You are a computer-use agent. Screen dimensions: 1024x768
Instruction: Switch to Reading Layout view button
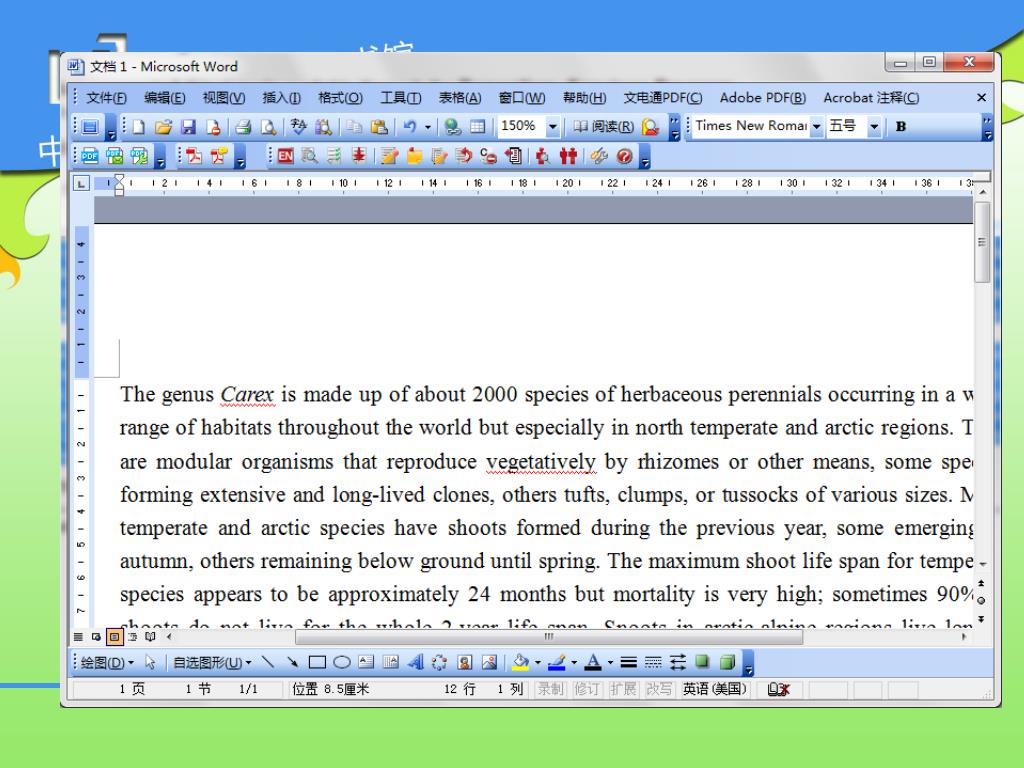click(150, 637)
